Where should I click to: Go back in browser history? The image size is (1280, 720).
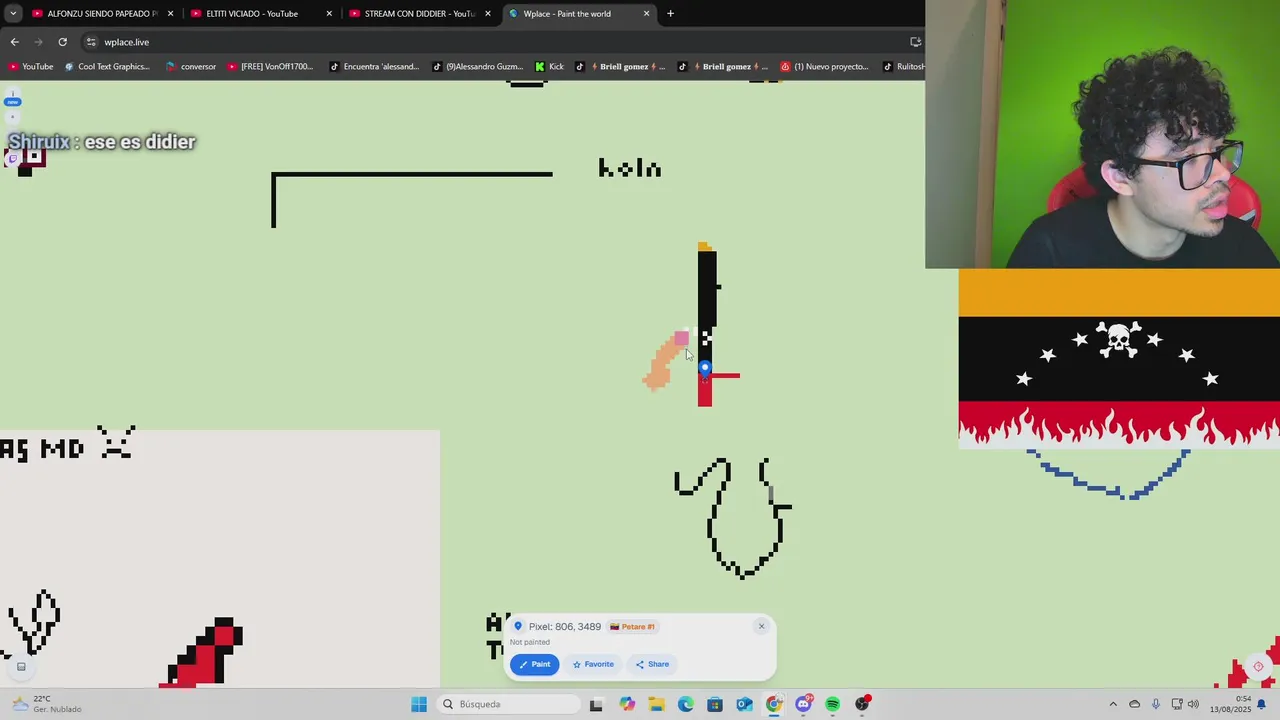click(x=14, y=42)
